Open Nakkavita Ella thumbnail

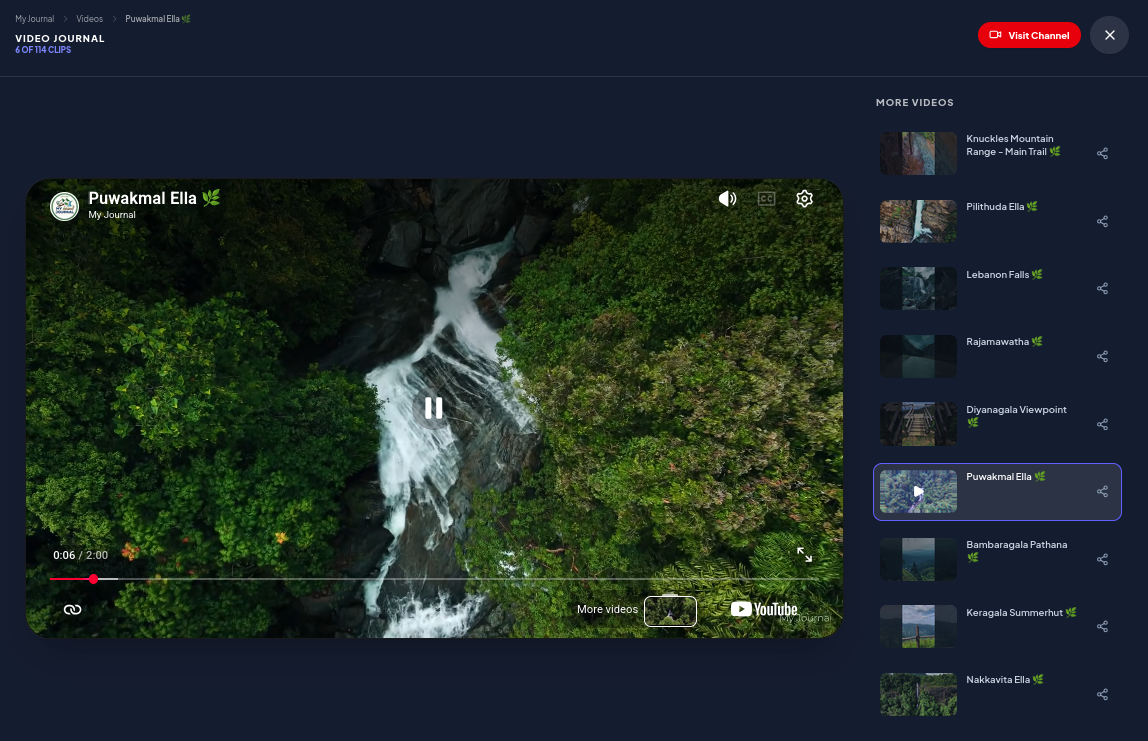(x=918, y=694)
